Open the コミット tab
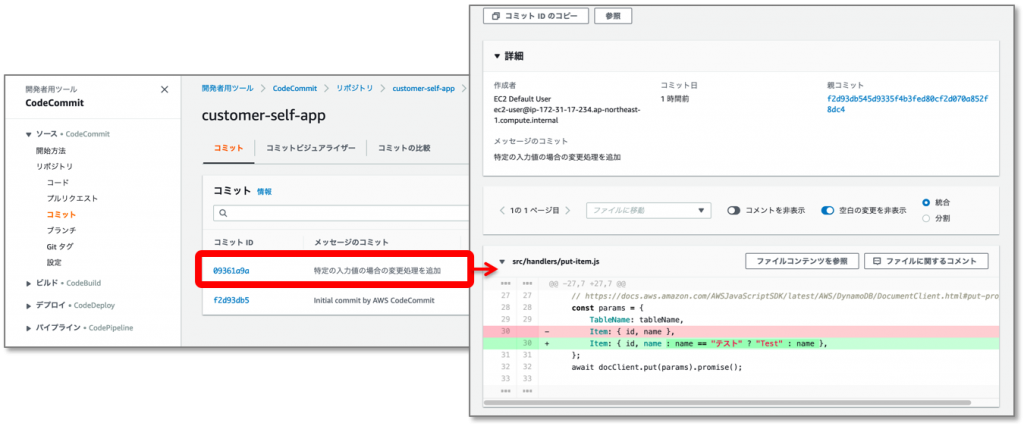Screen dimensions: 1024x426 coord(229,148)
